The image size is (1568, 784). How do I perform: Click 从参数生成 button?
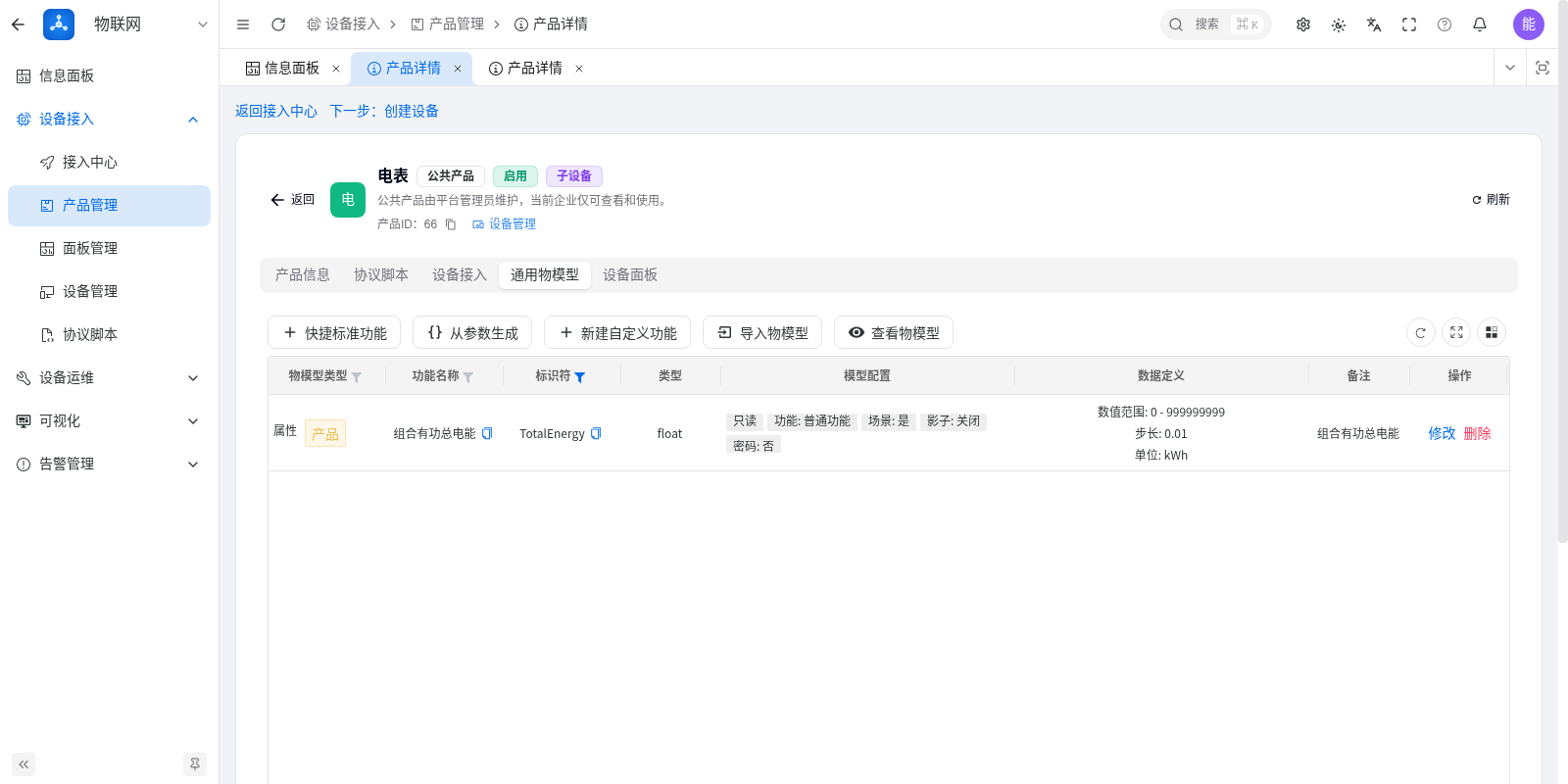[472, 333]
